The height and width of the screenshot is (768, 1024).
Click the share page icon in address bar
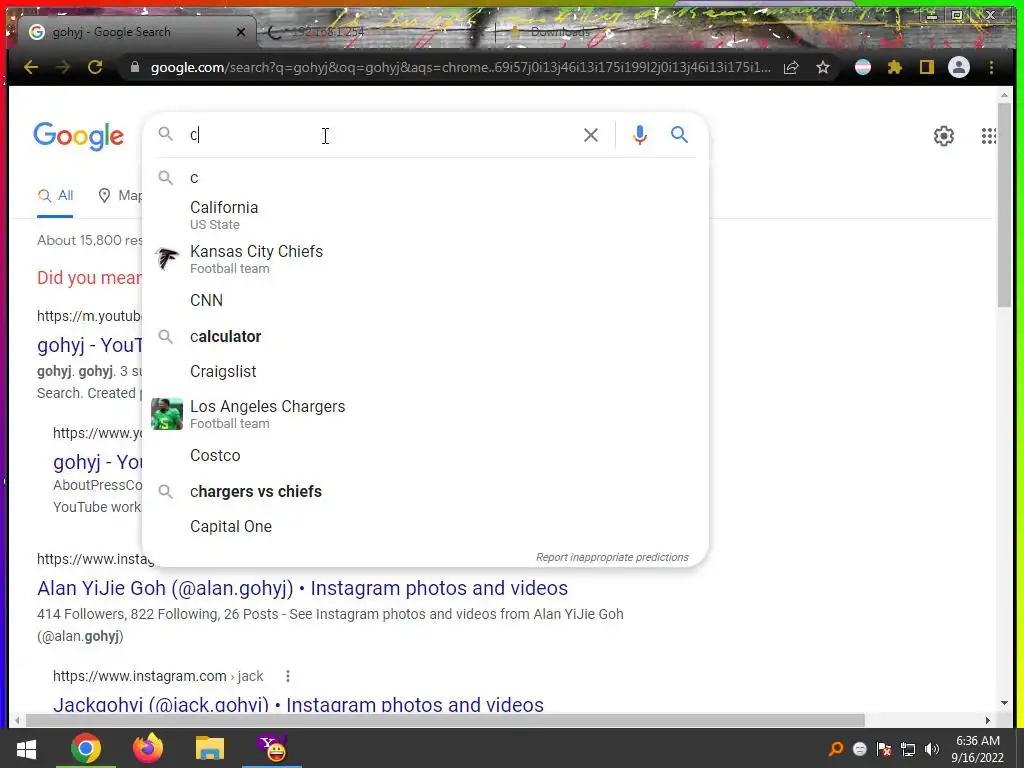tap(791, 67)
